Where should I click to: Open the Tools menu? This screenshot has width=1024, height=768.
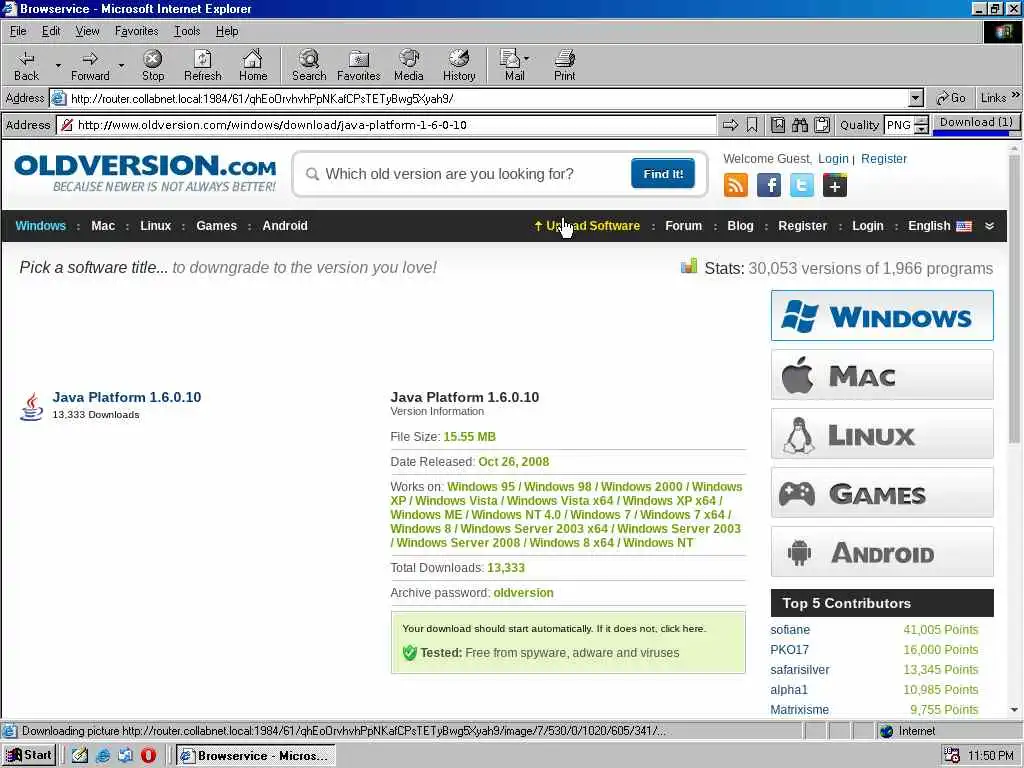coord(187,31)
